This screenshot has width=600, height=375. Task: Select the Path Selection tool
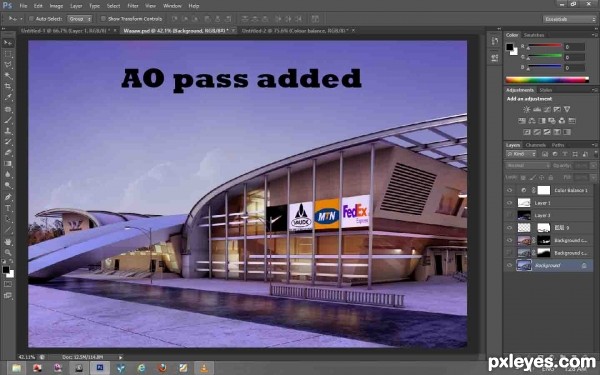click(x=8, y=219)
